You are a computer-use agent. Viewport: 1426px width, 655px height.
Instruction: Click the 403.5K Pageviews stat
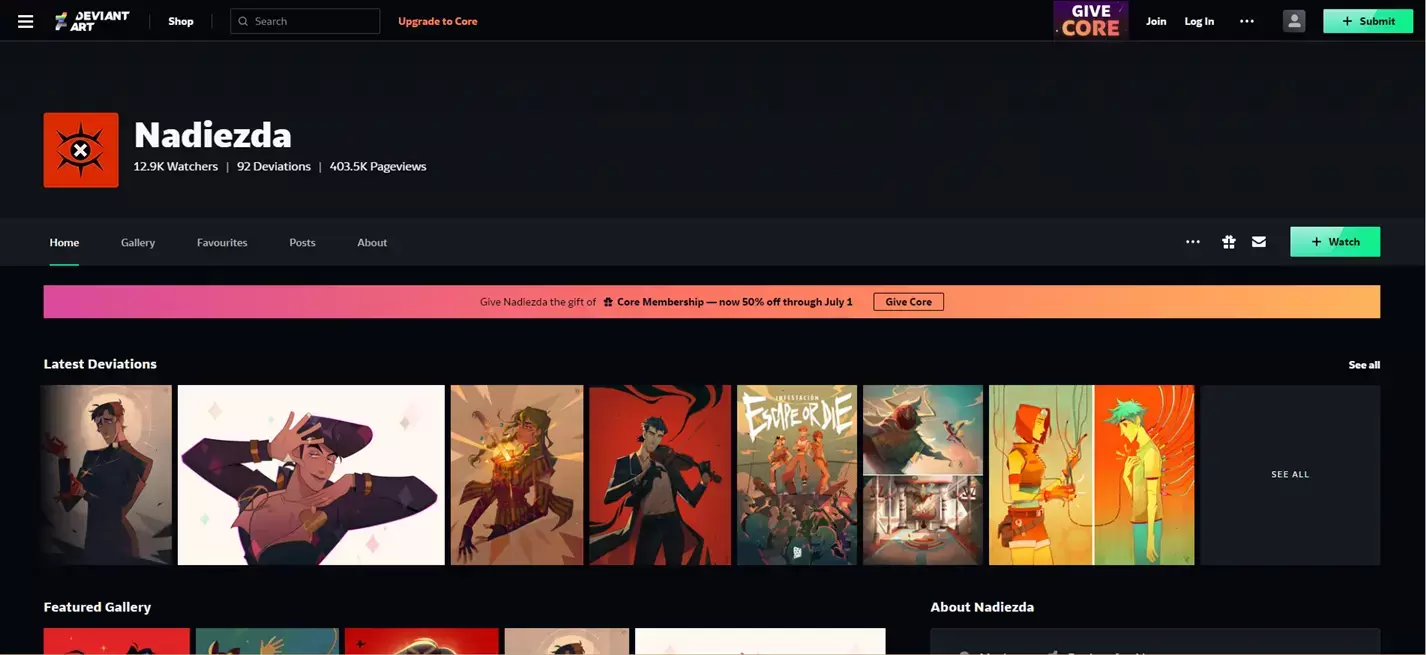pyautogui.click(x=378, y=166)
